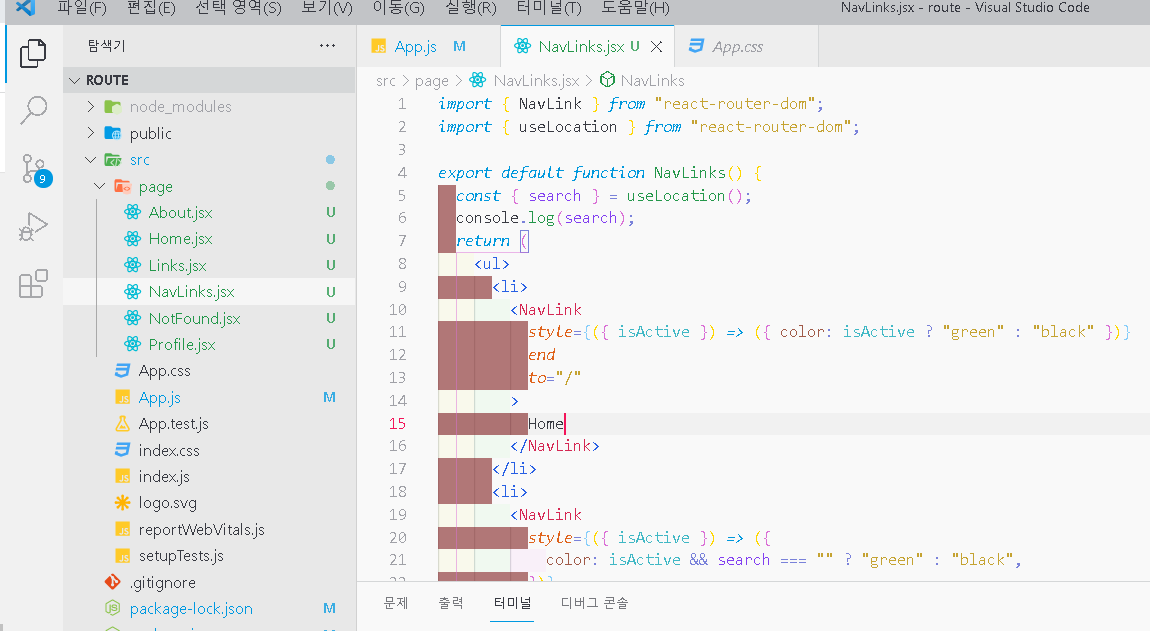The image size is (1150, 631).
Task: Open the Extensions view
Action: tap(33, 283)
